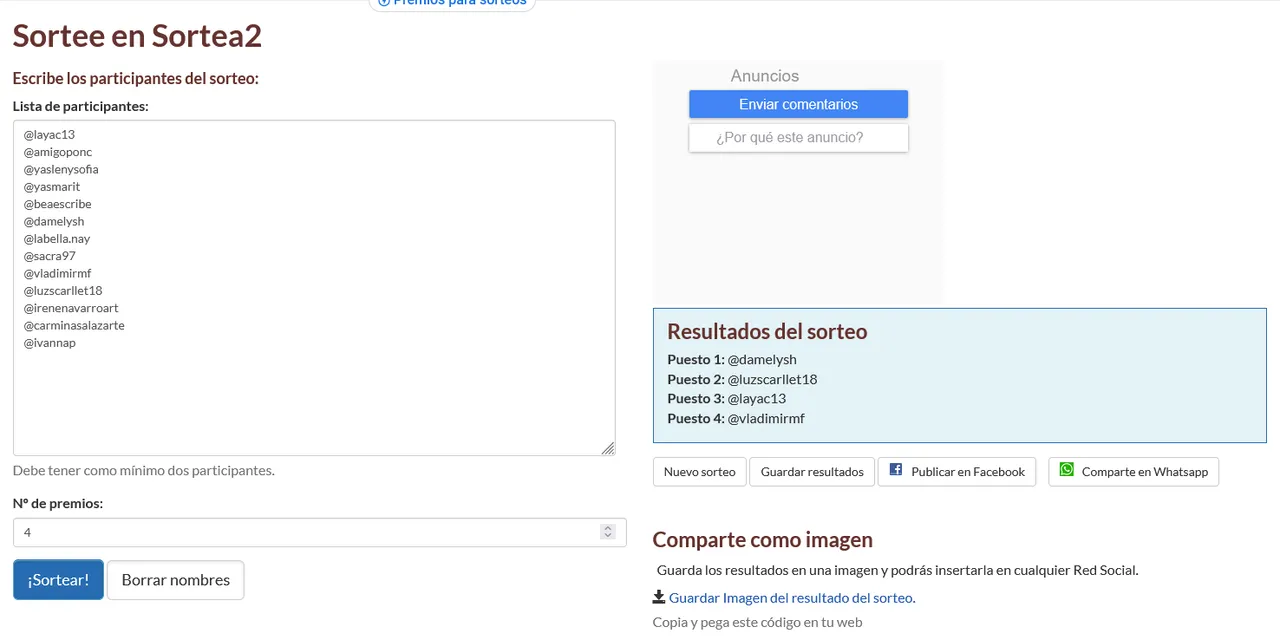Click on @layac13 in participants list
Screen dimensions: 1280x640
click(x=49, y=134)
